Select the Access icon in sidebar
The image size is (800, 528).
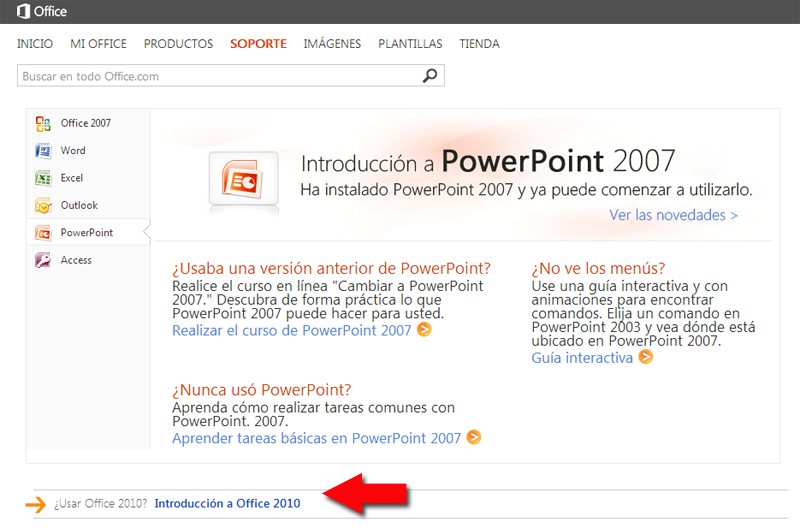43,260
